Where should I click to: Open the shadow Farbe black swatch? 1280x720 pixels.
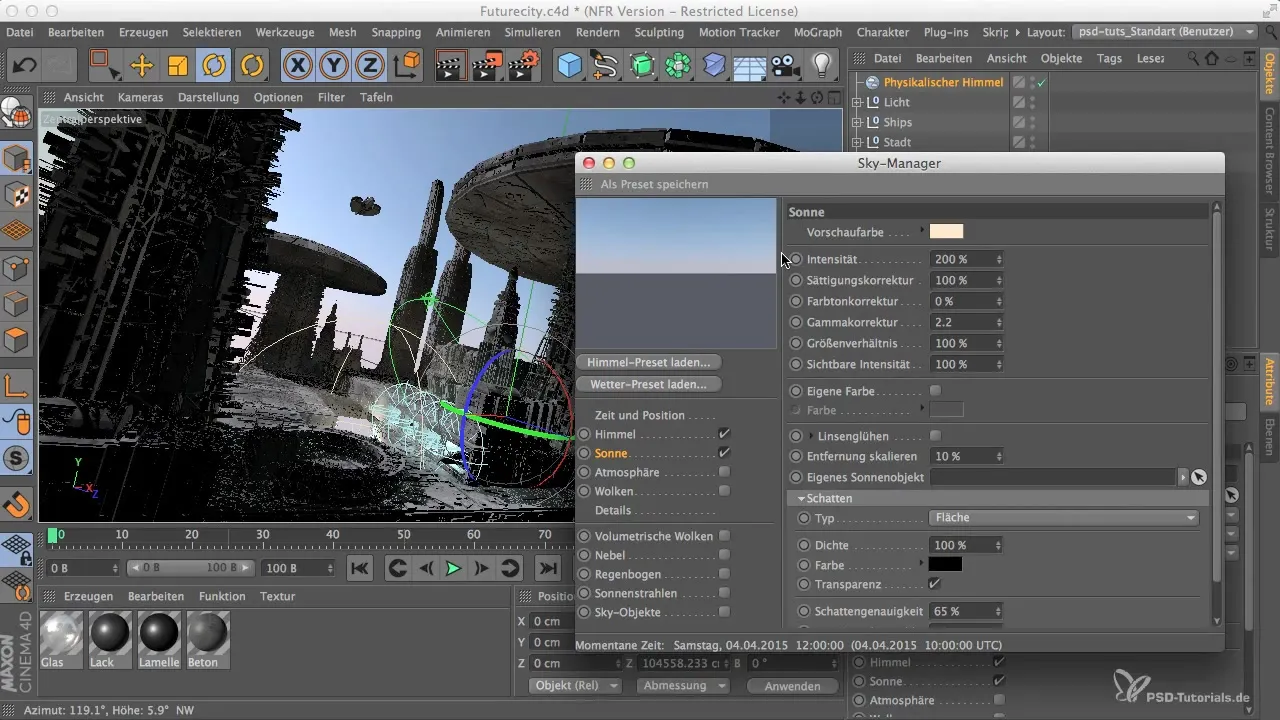[x=946, y=564]
